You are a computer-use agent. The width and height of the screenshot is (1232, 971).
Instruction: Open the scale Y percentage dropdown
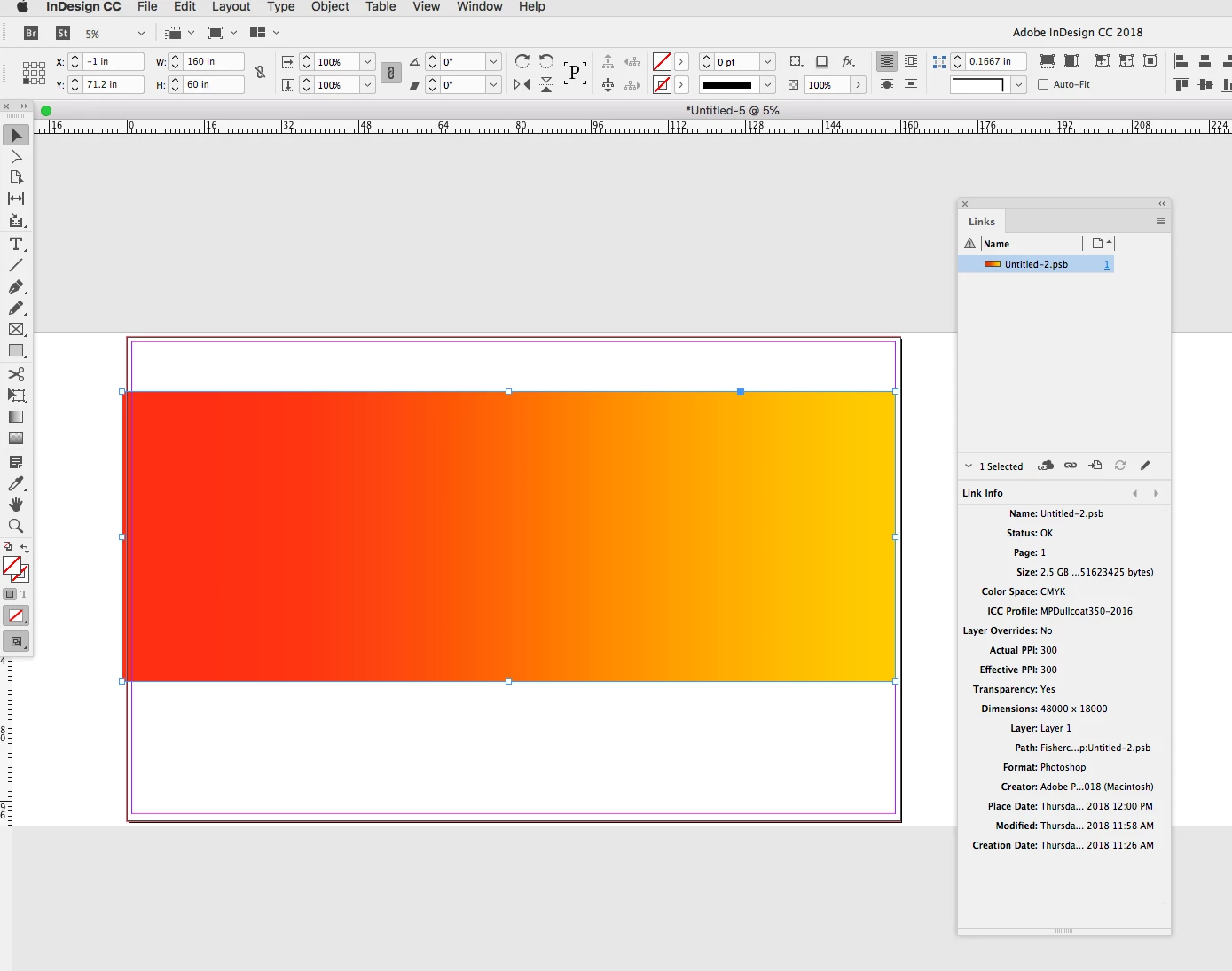367,85
